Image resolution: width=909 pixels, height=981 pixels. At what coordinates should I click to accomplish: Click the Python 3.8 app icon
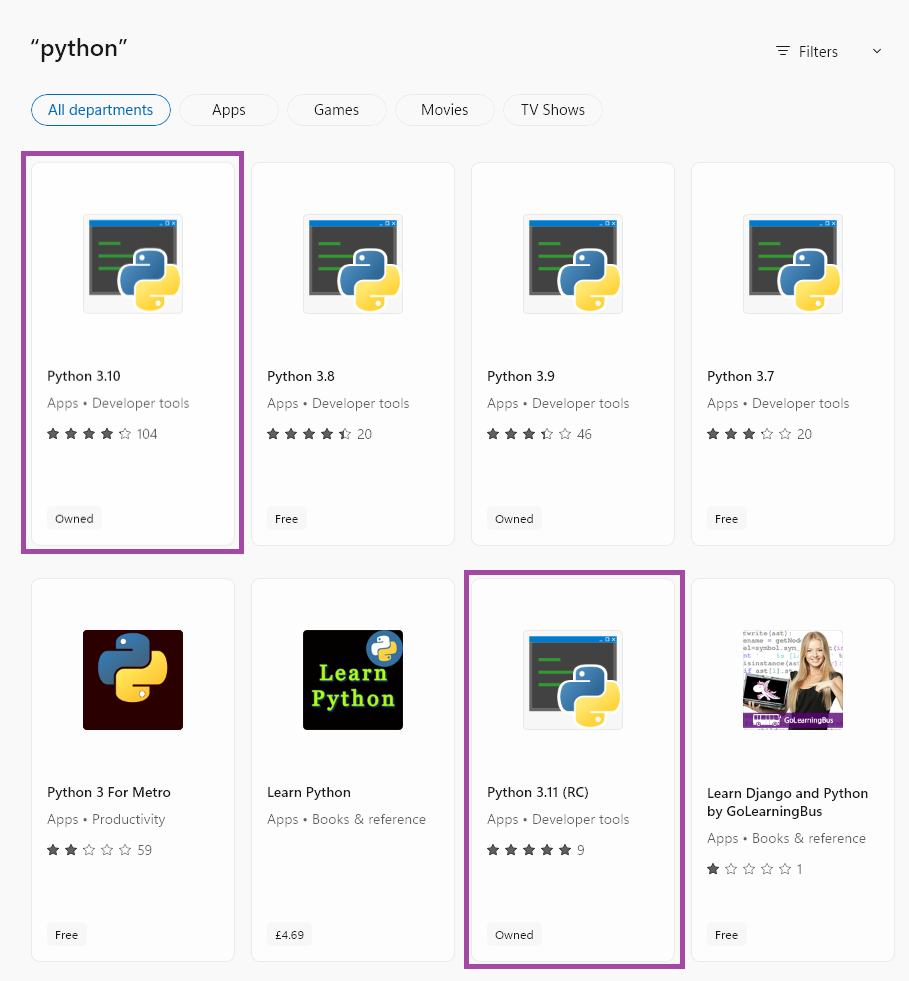click(352, 263)
